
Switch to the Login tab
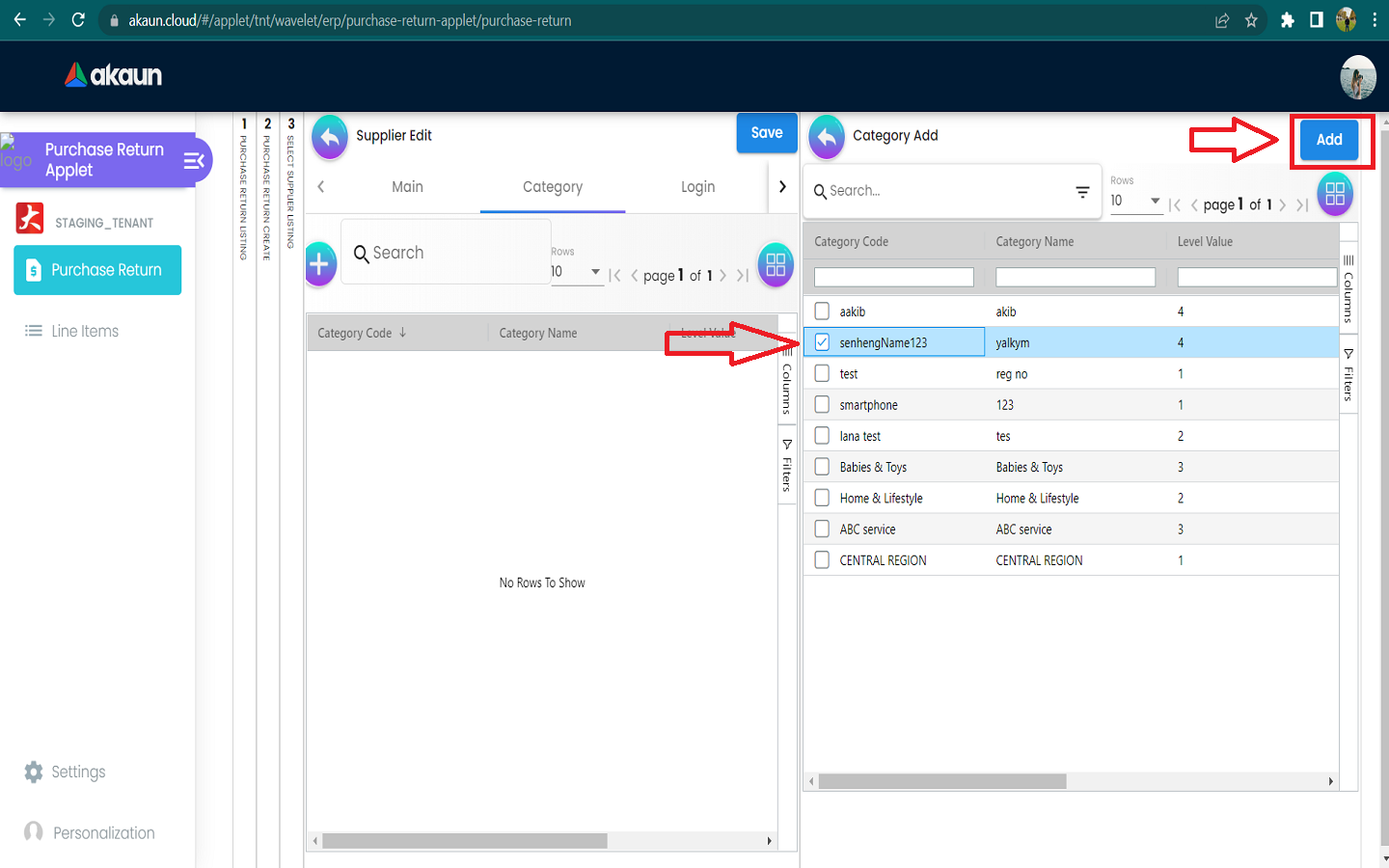tap(697, 187)
